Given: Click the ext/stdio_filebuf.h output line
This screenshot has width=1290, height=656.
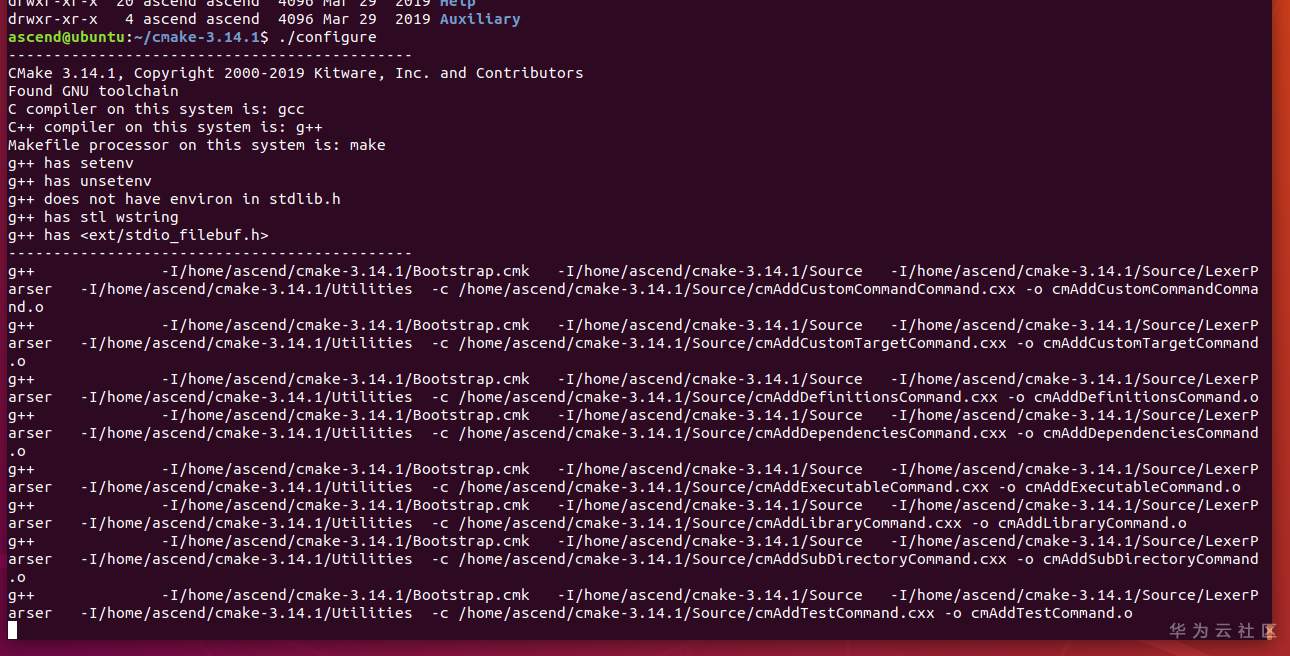Looking at the screenshot, I should coord(138,235).
